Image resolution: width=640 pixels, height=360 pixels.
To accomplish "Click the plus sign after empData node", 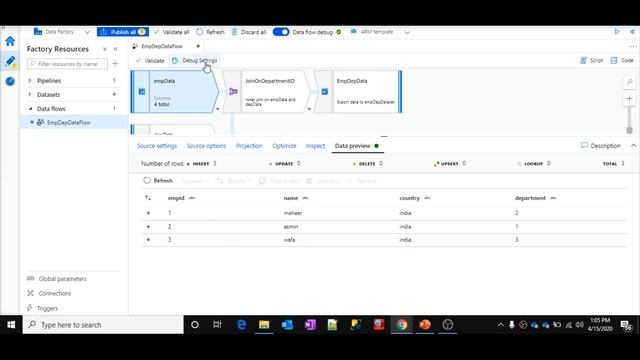I will 218,109.
